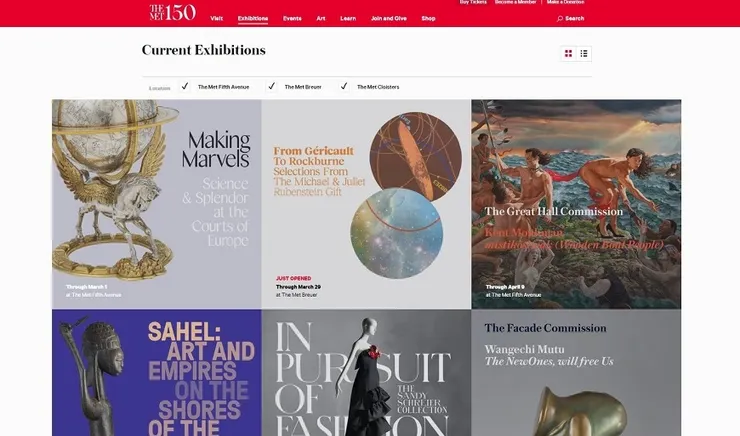
Task: Click Make a Donation link
Action: pos(565,2)
